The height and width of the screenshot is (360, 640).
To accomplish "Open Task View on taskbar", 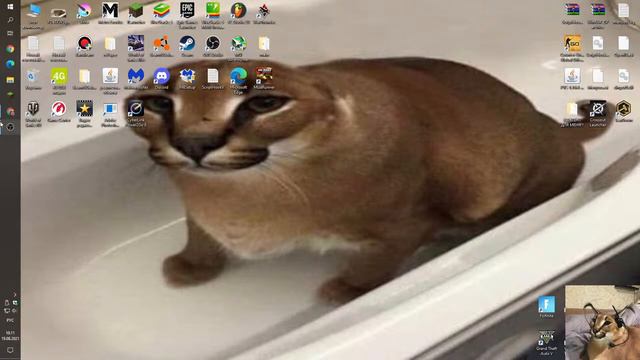I will click(x=10, y=34).
